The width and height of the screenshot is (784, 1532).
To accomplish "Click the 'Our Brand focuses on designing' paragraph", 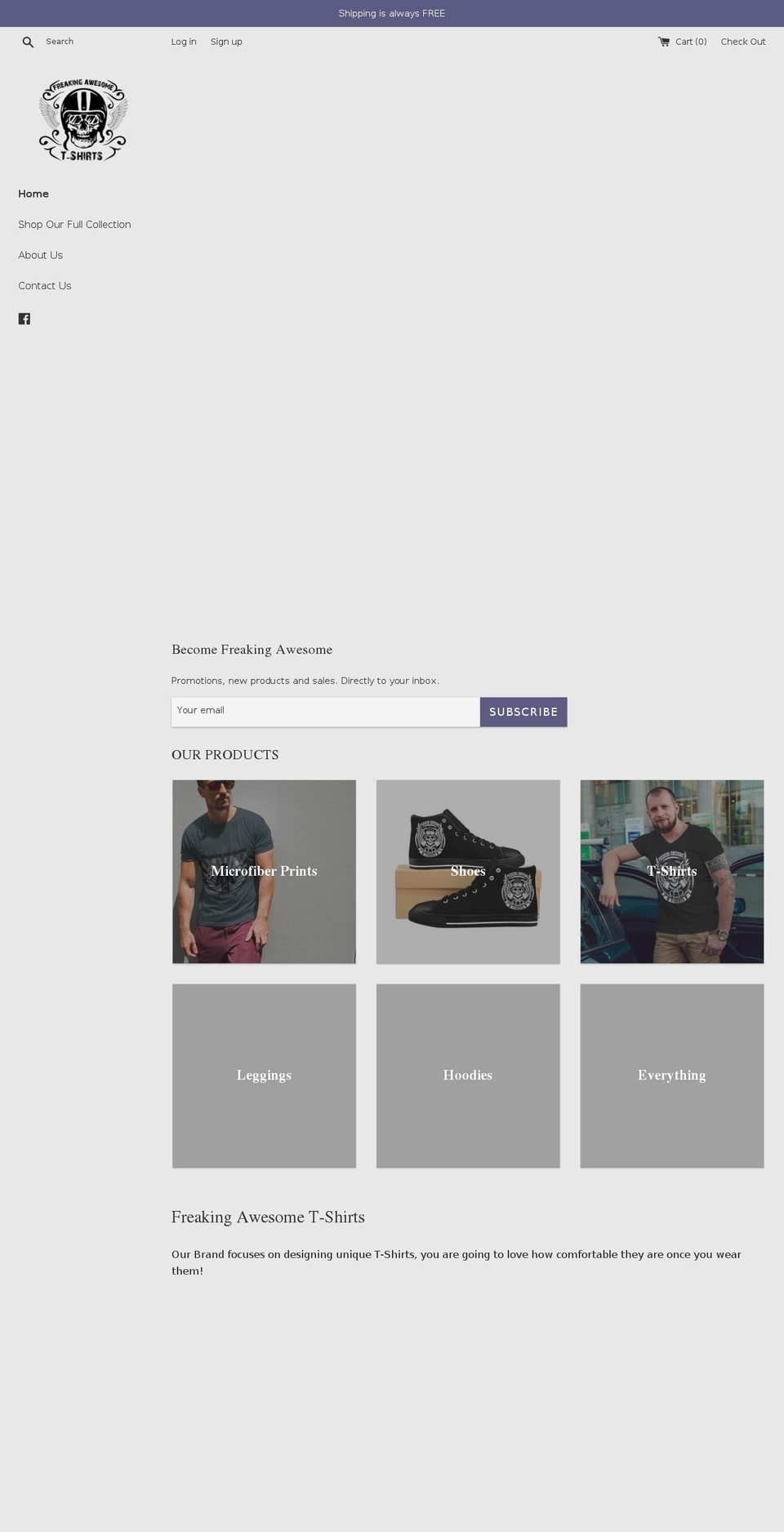I will coord(457,1262).
